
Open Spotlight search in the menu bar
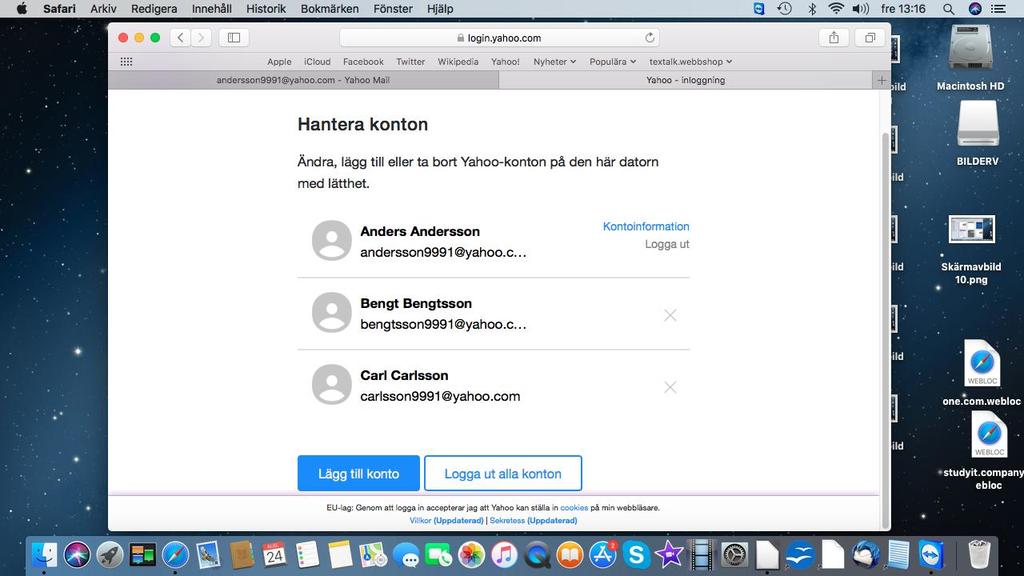click(949, 8)
